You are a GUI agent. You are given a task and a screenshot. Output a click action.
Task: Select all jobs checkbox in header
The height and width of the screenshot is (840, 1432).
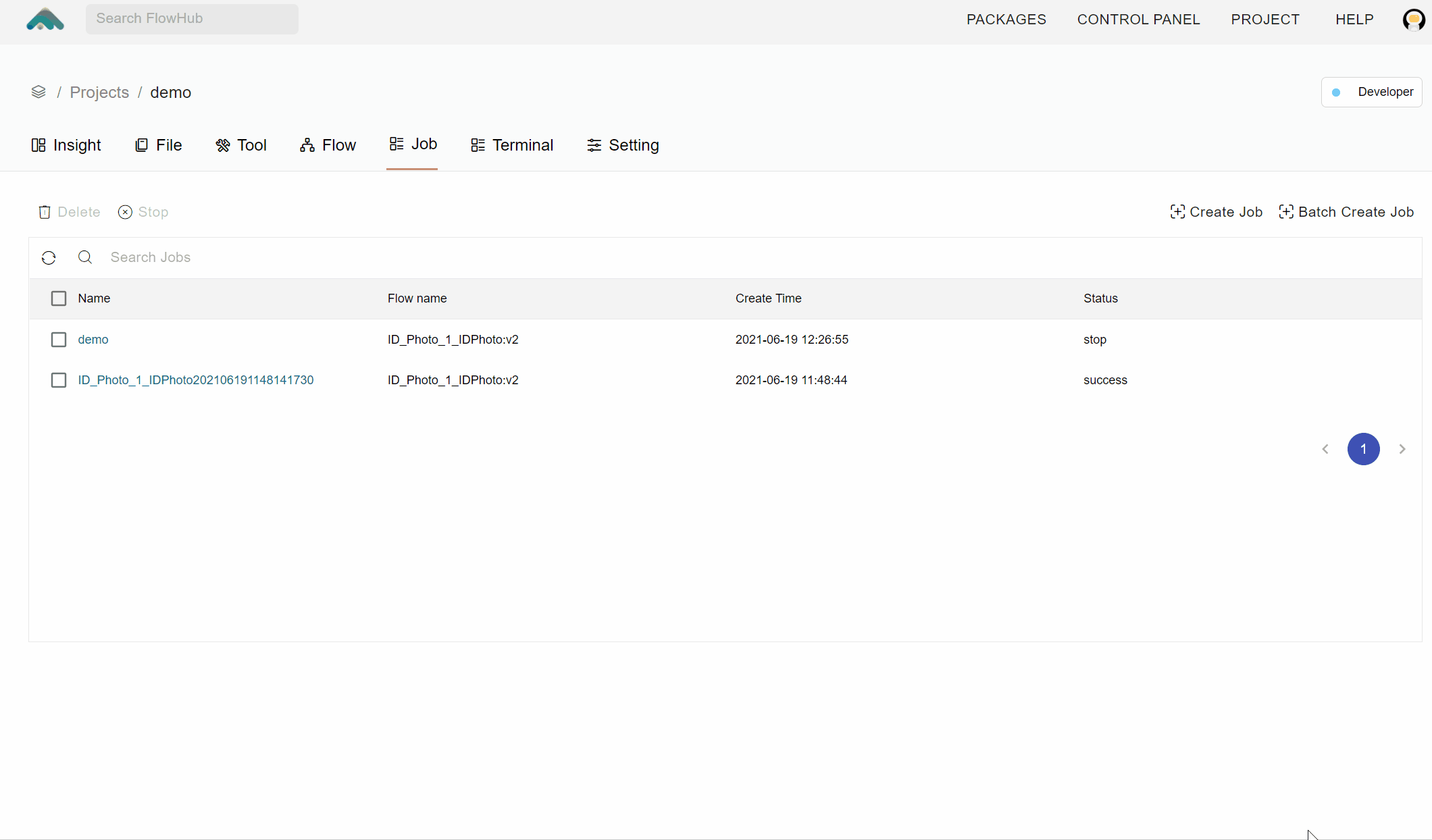pyautogui.click(x=59, y=298)
